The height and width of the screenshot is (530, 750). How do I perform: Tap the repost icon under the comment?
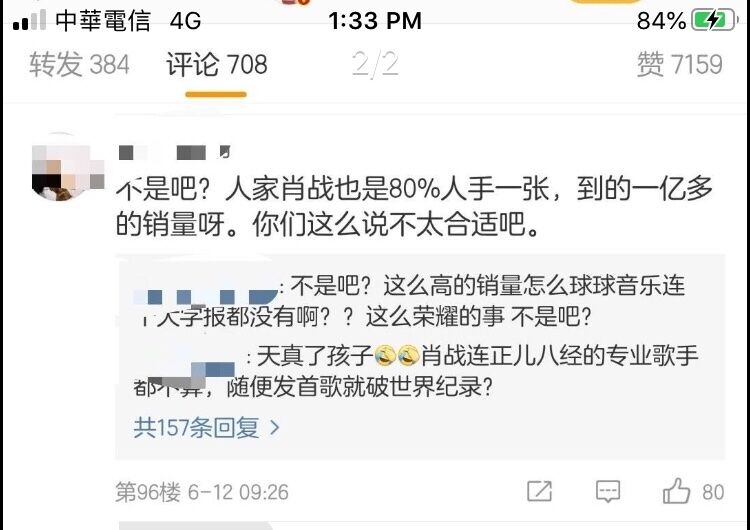click(x=540, y=491)
